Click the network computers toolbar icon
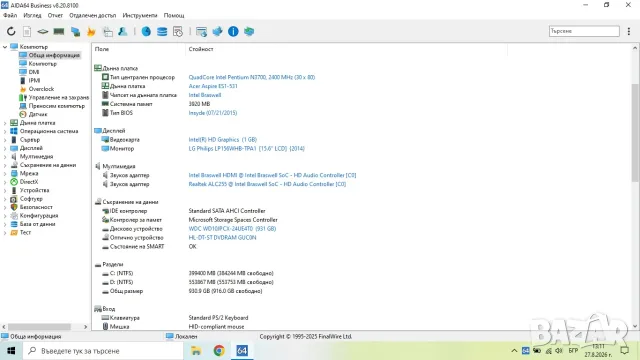Image resolution: width=640 pixels, height=360 pixels. (x=75, y=31)
